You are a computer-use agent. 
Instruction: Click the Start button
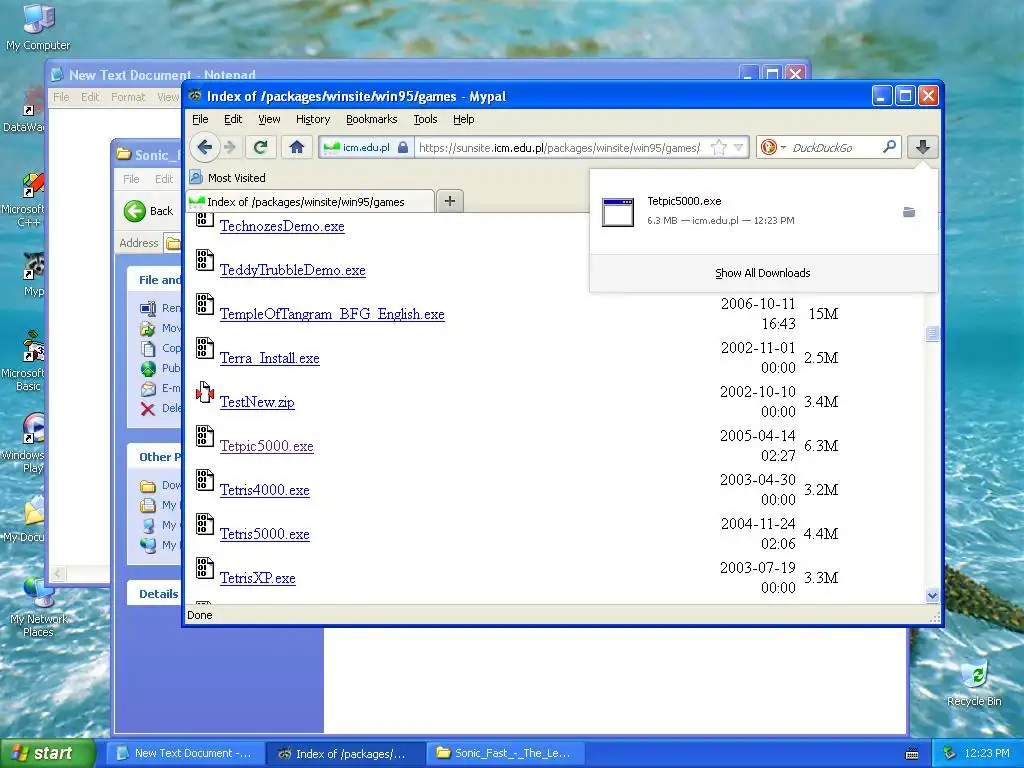coord(48,753)
